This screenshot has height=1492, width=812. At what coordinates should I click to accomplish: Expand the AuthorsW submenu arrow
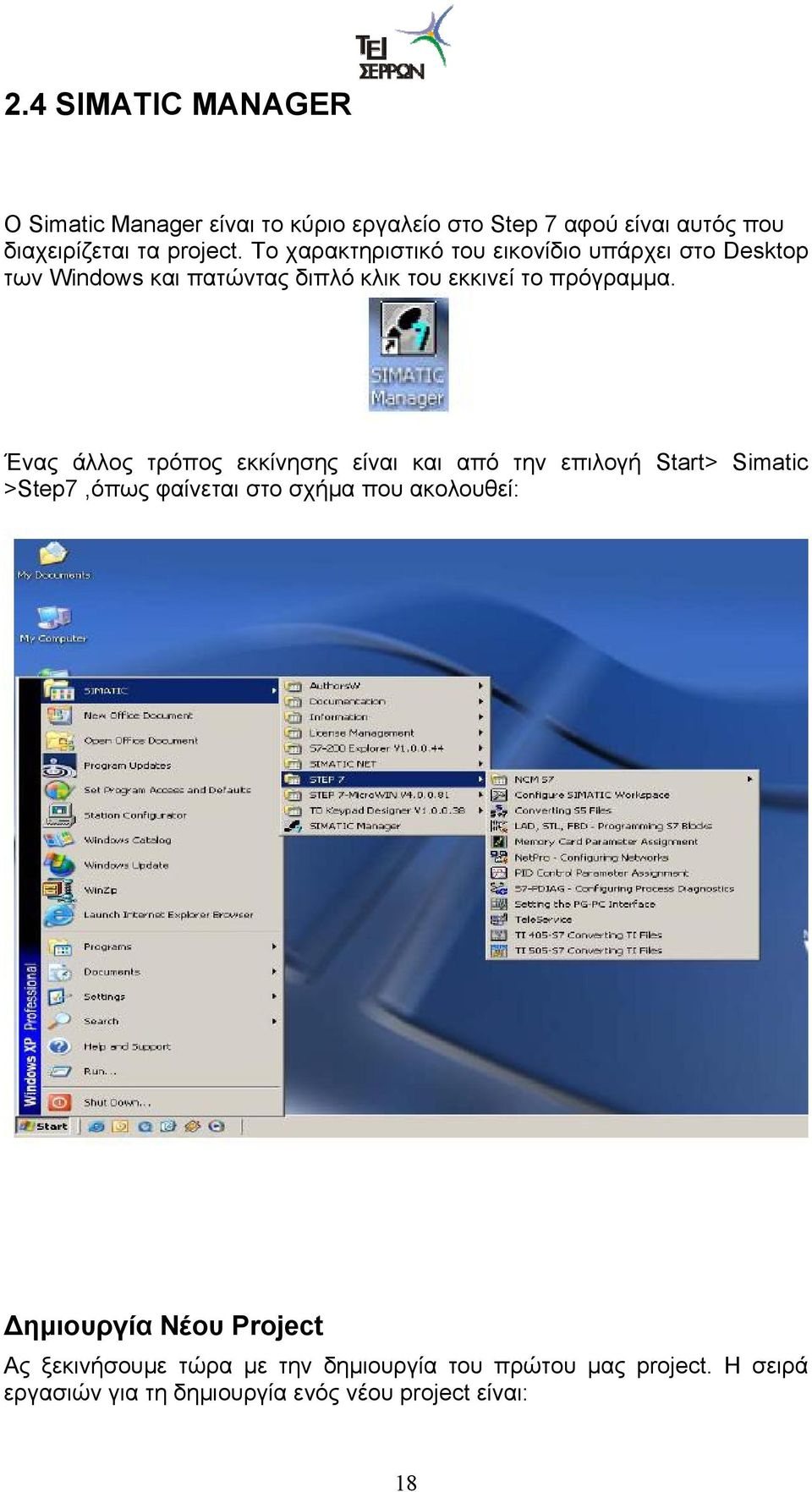point(481,686)
